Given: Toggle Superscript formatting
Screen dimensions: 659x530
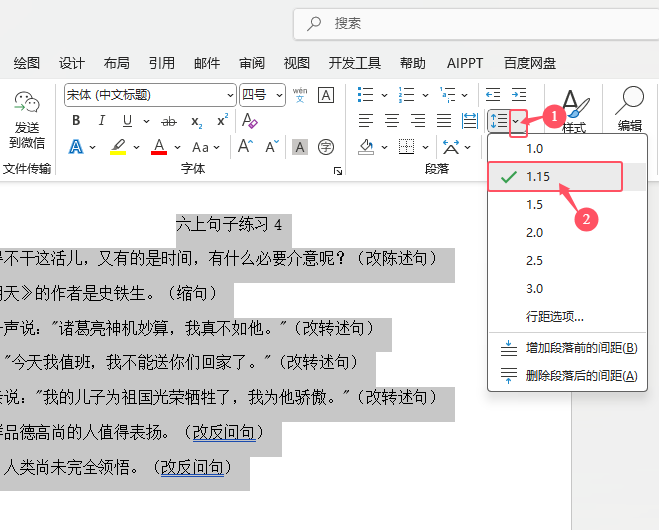Looking at the screenshot, I should [222, 120].
